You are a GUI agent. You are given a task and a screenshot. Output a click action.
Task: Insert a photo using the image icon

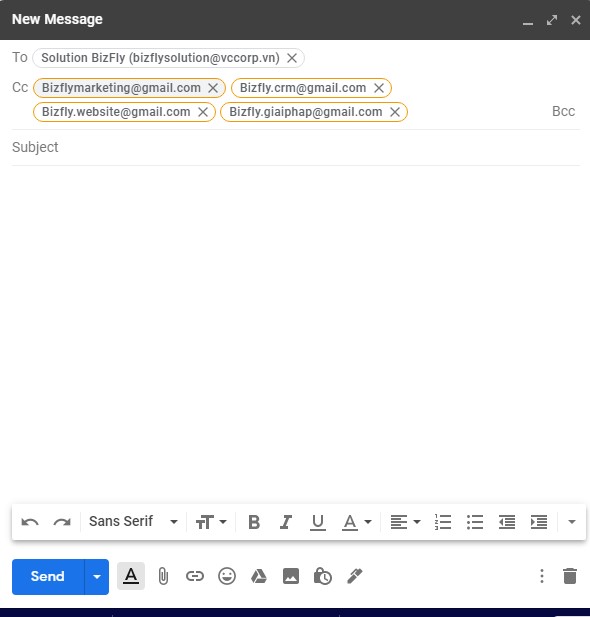tap(290, 576)
